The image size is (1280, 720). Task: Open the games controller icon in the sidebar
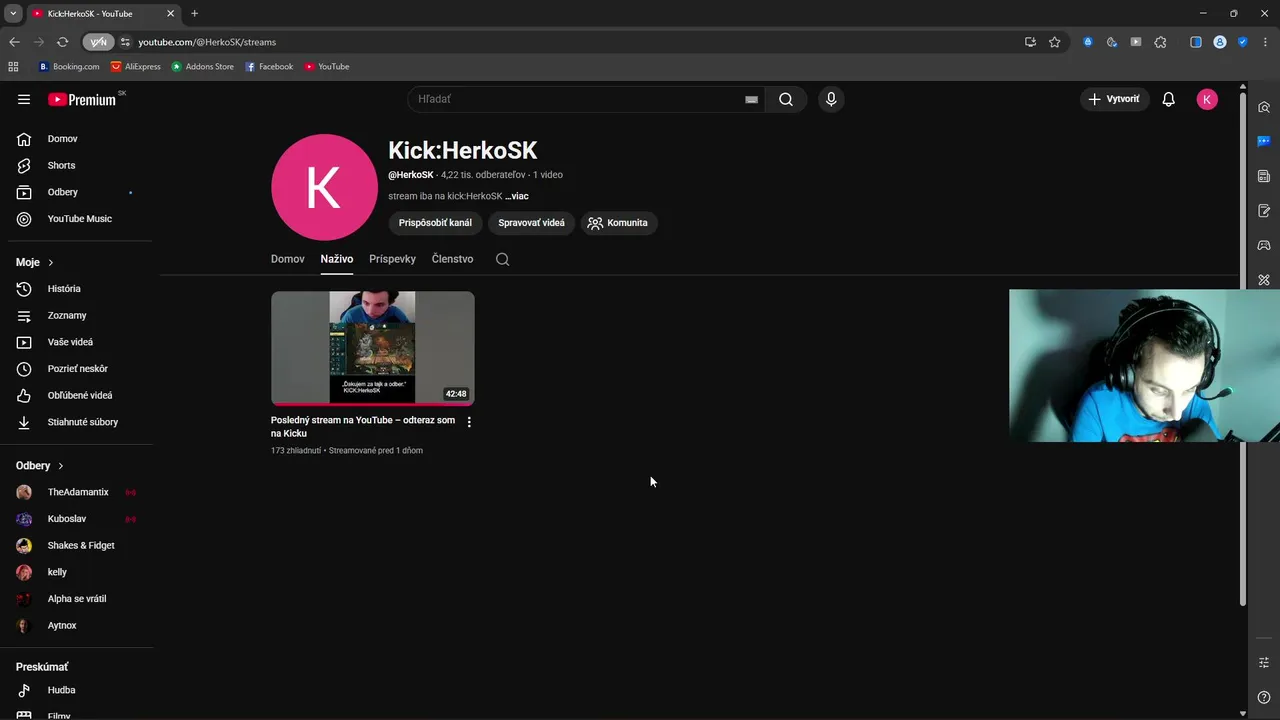(x=1264, y=245)
